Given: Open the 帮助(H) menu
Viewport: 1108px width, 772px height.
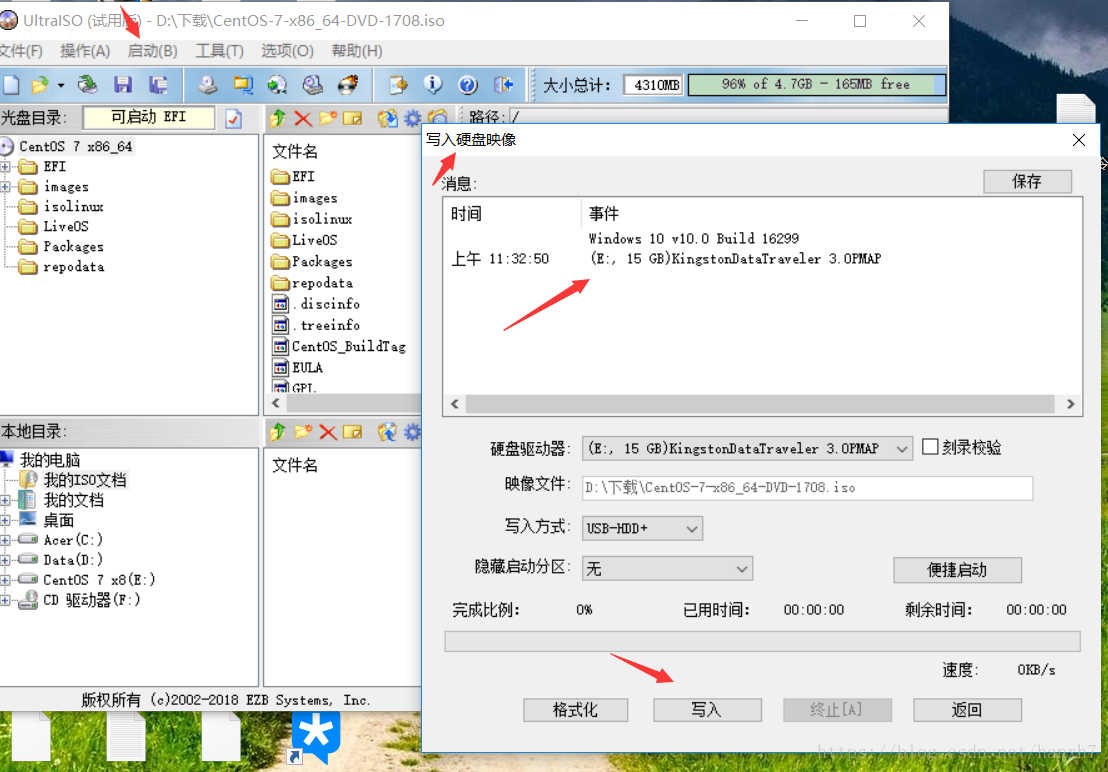Looking at the screenshot, I should click(x=357, y=51).
